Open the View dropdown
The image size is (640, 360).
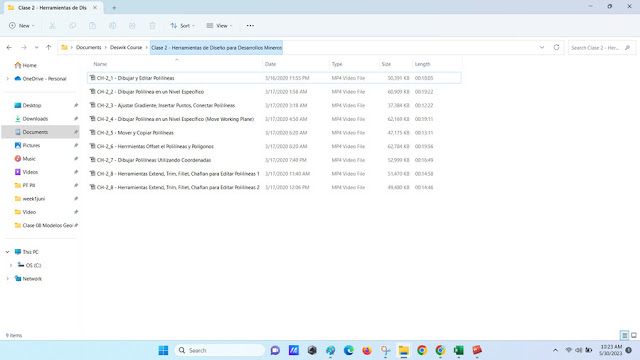(x=219, y=26)
